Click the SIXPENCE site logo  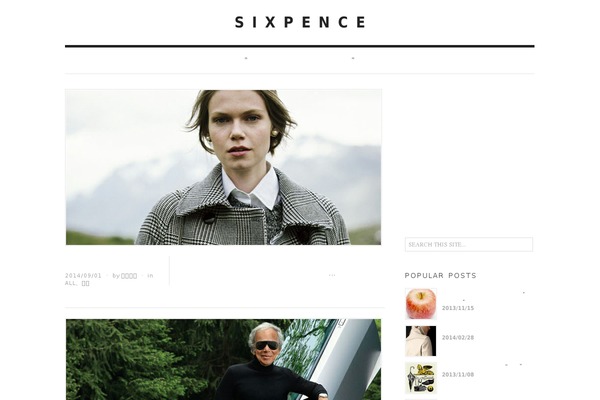(x=300, y=22)
